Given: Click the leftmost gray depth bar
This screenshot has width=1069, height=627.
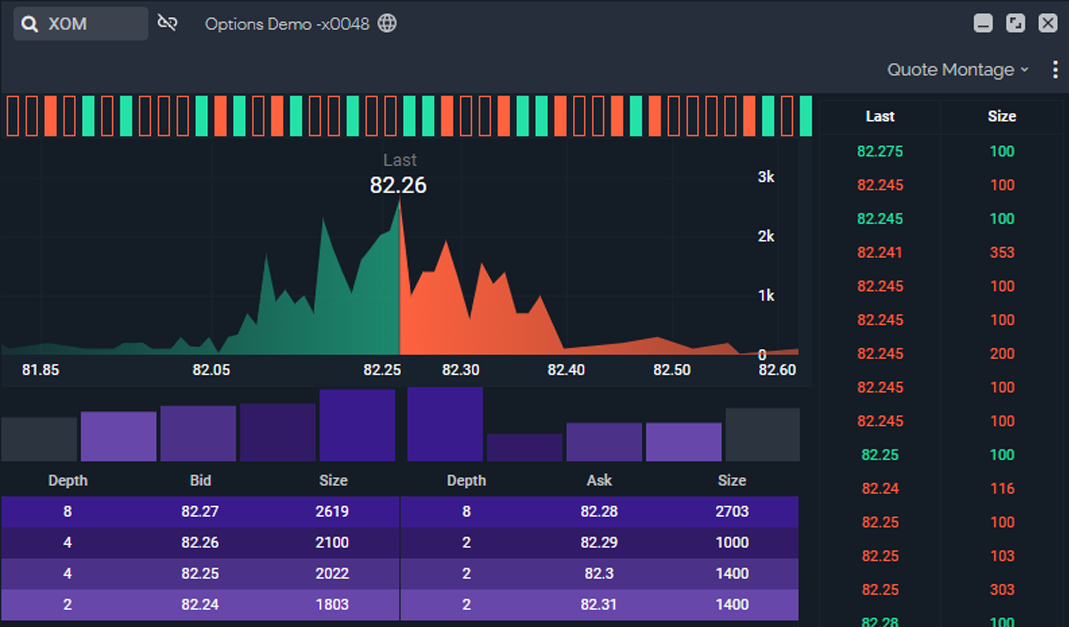Looking at the screenshot, I should click(x=39, y=439).
